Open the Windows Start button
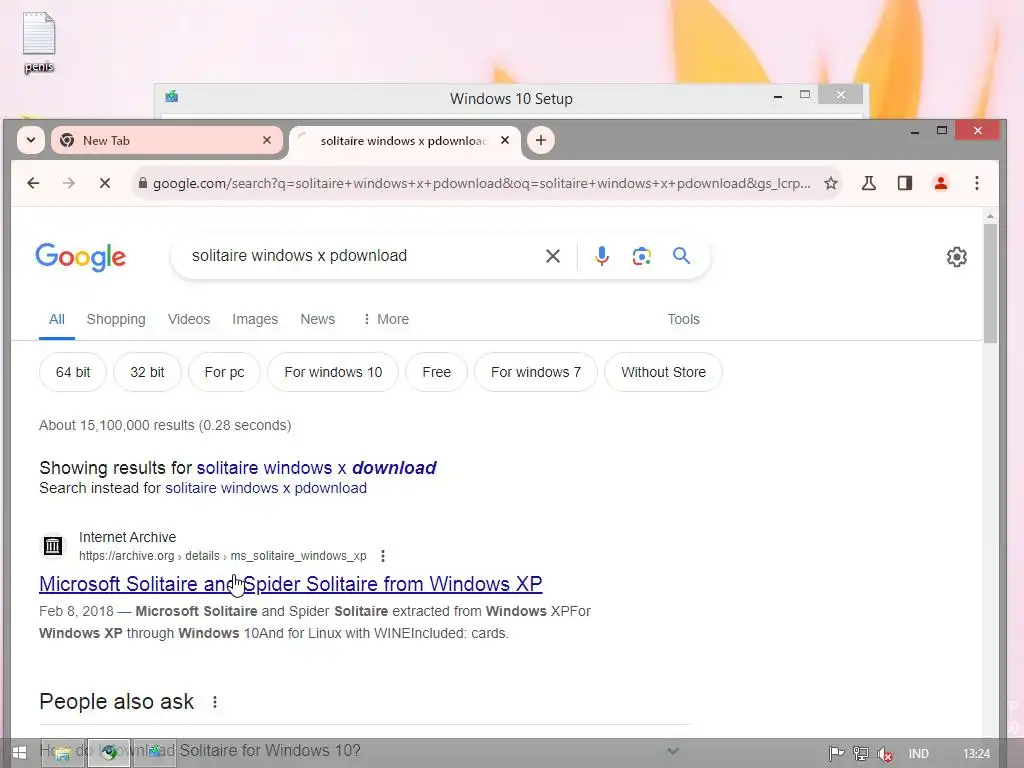1024x768 pixels. pos(19,753)
